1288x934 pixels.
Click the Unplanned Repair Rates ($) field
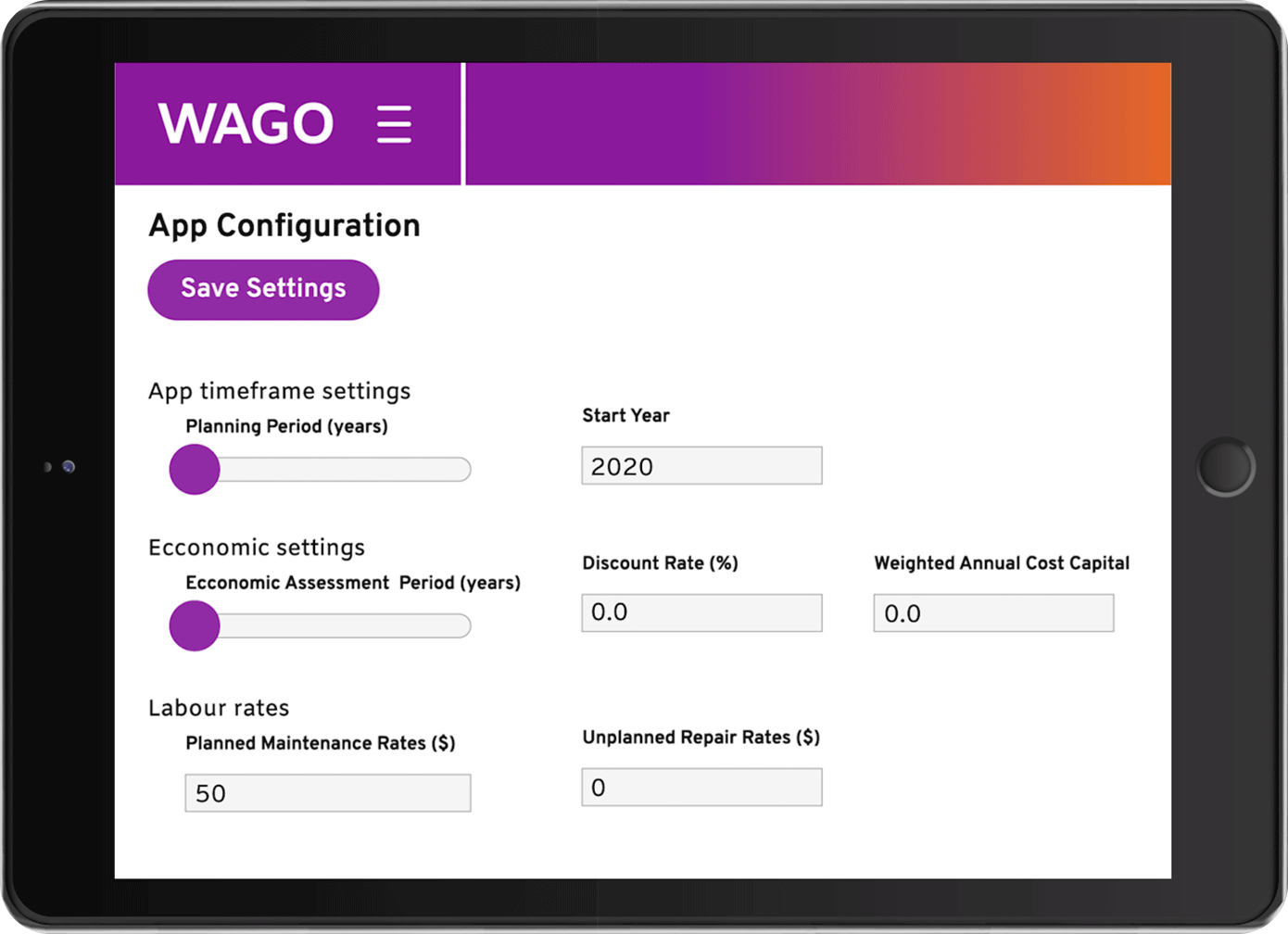701,787
